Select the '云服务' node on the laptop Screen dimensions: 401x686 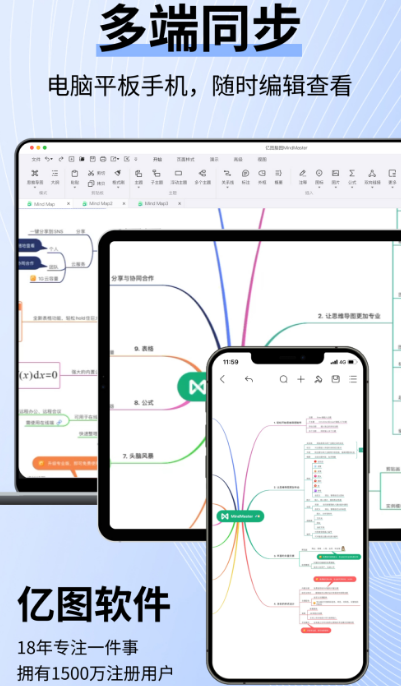pos(79,264)
